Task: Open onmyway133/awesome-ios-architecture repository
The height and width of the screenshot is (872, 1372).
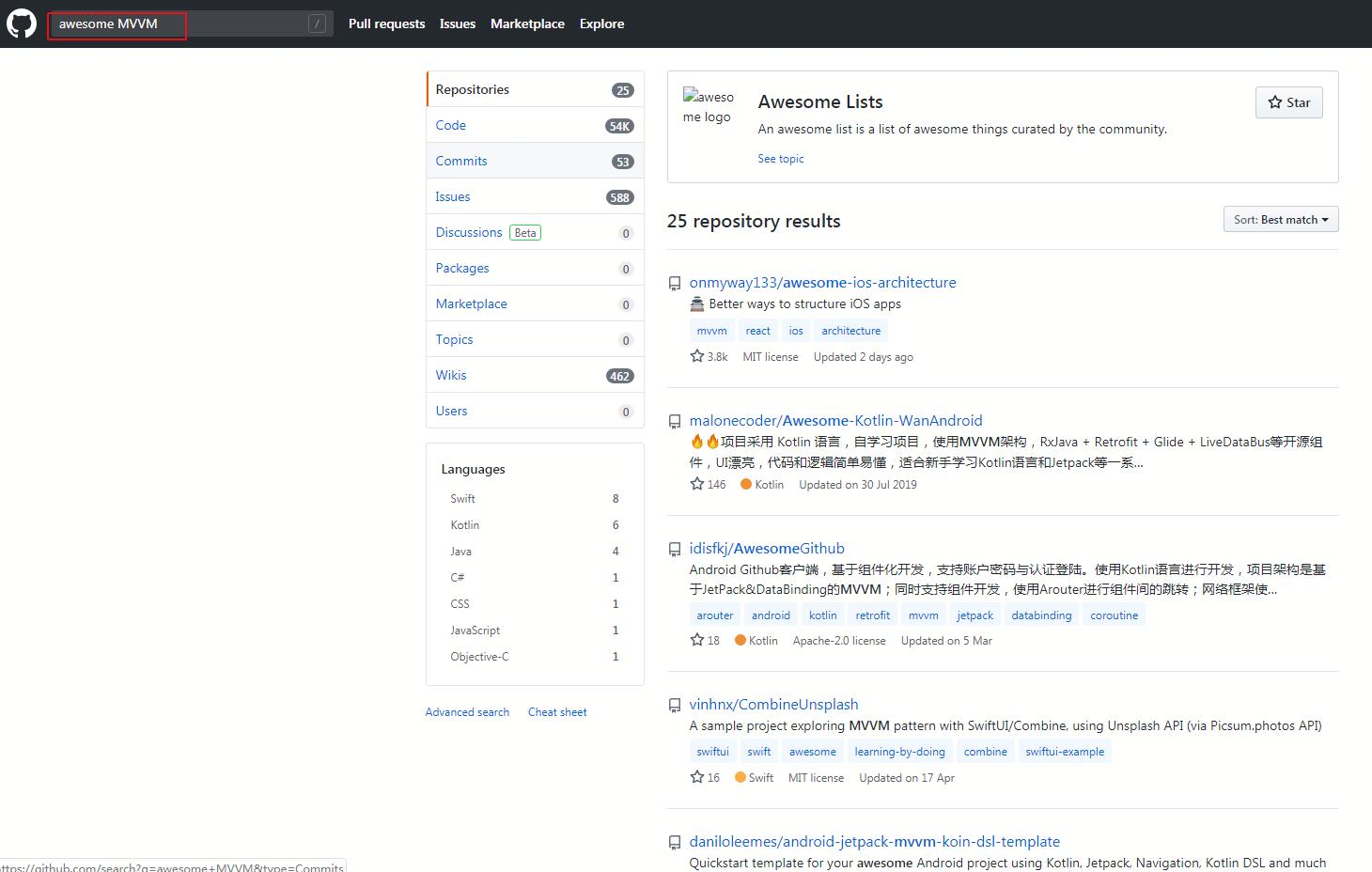Action: coord(822,282)
